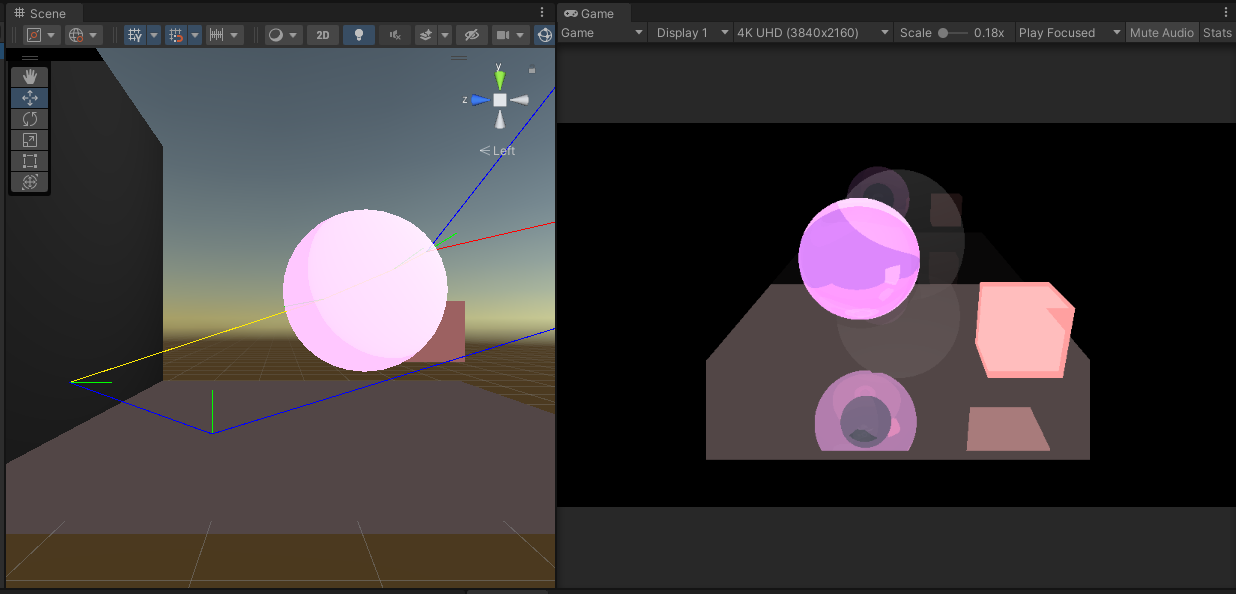Expand the 4K UHD resolution dropdown
The width and height of the screenshot is (1236, 594).
coord(812,33)
